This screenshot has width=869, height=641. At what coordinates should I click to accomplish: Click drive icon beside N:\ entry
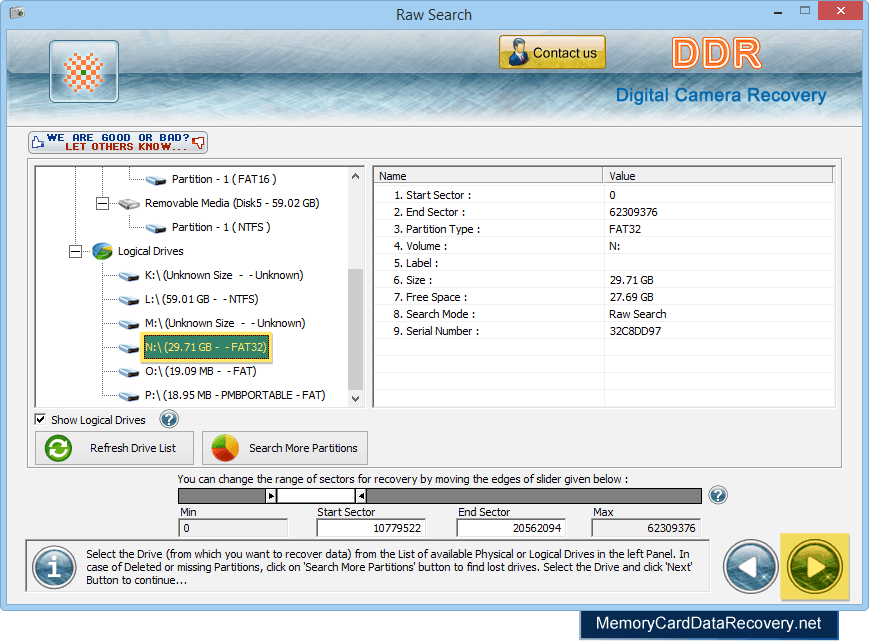129,348
